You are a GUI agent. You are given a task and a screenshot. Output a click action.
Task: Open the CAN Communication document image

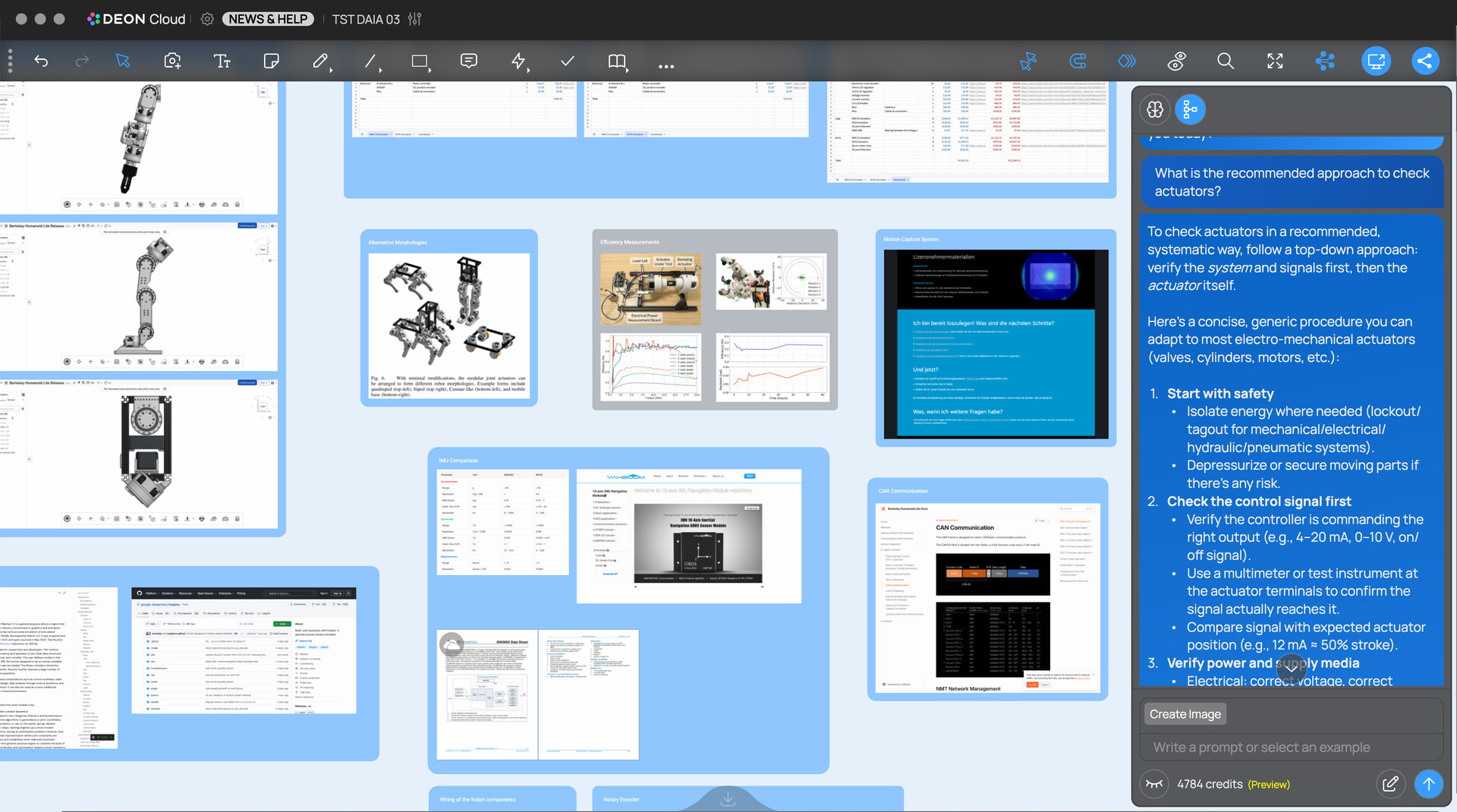987,597
